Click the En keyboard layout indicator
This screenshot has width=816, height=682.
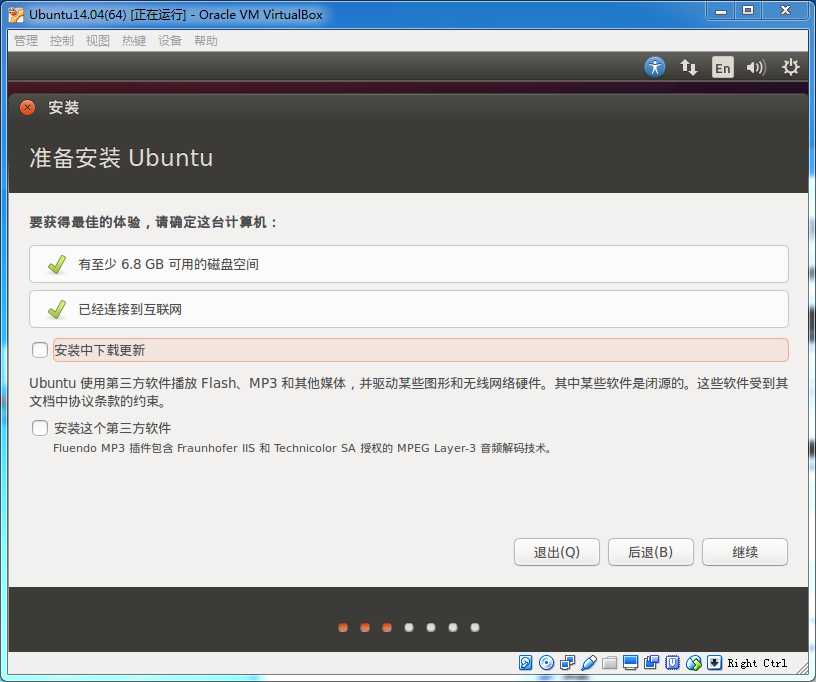click(722, 67)
